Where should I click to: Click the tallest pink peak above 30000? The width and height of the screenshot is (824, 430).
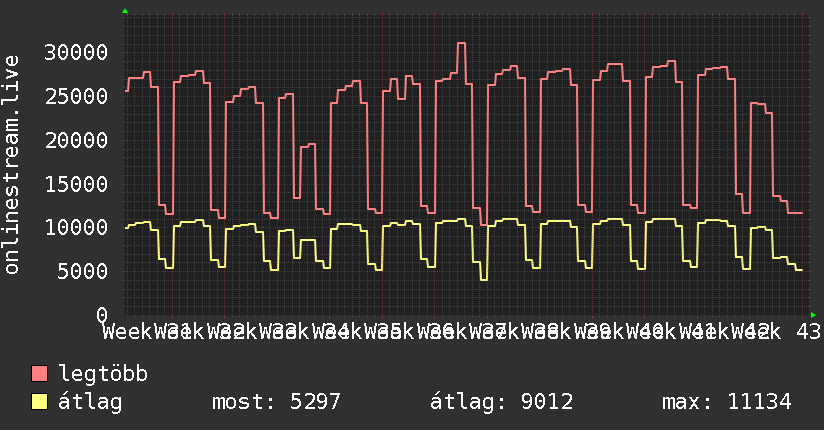point(461,43)
